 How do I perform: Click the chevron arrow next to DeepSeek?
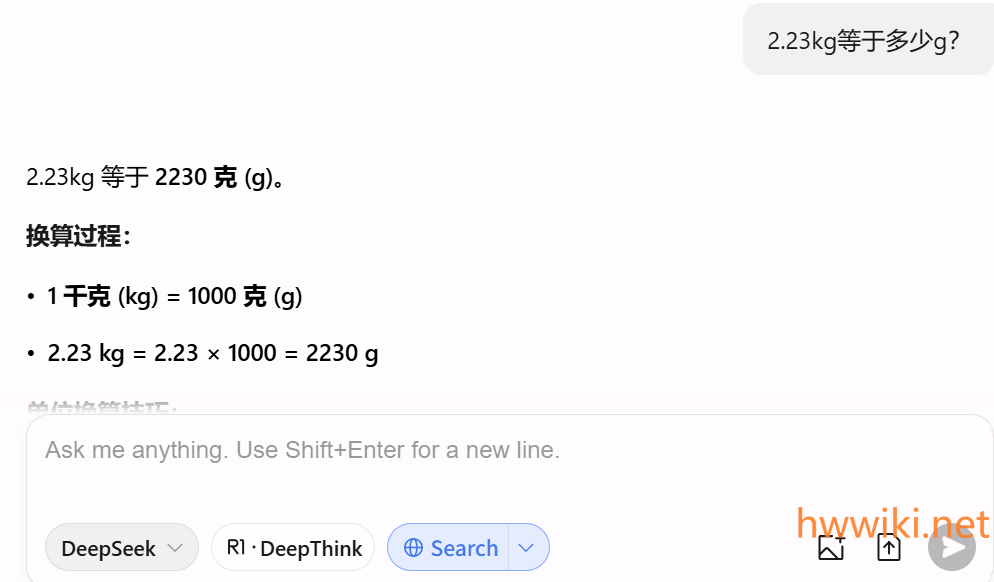tap(175, 548)
